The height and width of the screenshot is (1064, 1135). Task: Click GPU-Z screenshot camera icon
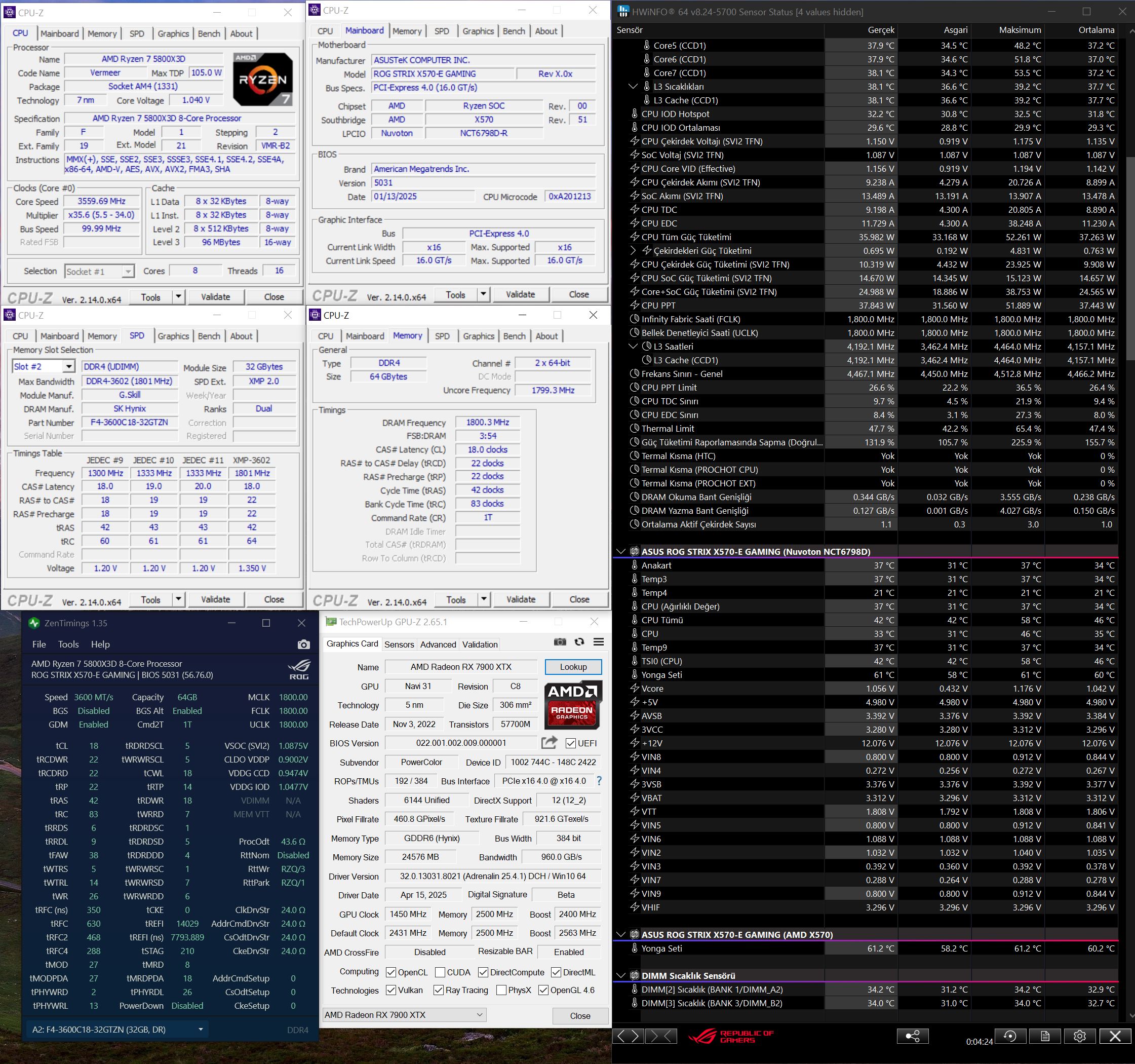(x=560, y=642)
